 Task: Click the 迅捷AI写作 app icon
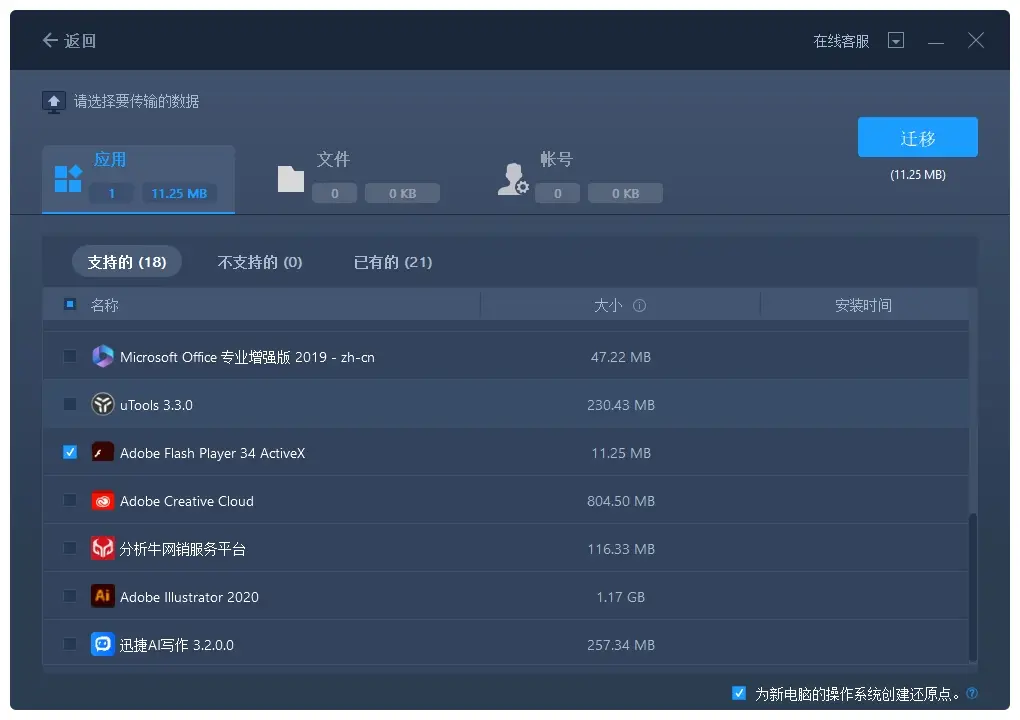tap(103, 644)
